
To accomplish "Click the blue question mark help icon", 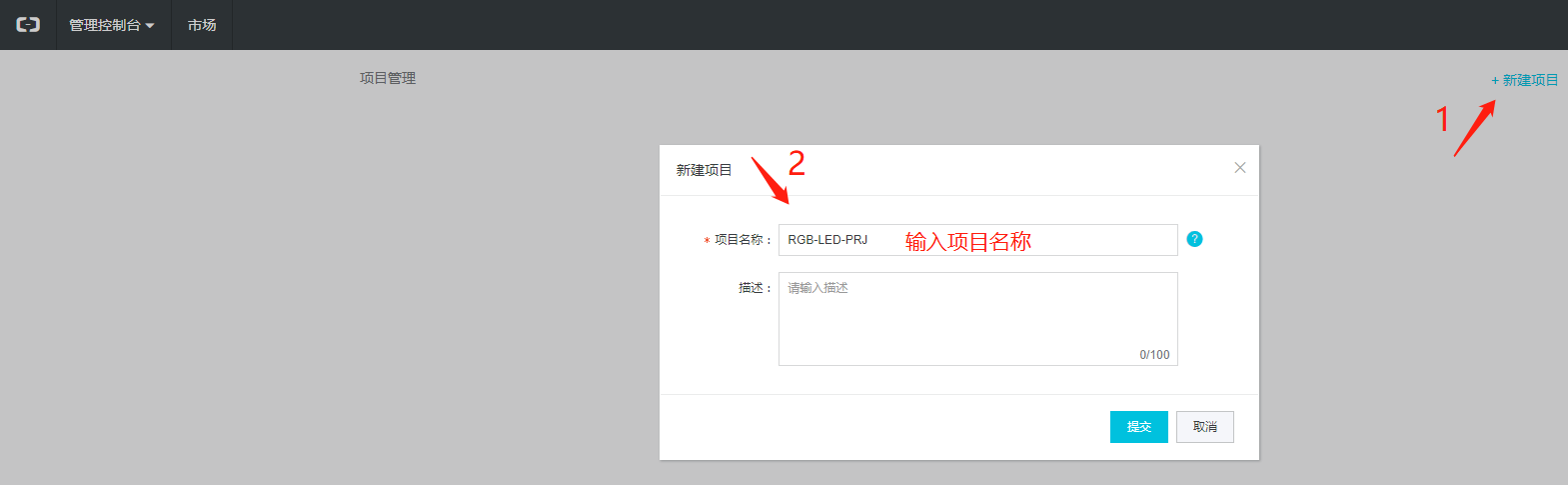I will [x=1194, y=239].
